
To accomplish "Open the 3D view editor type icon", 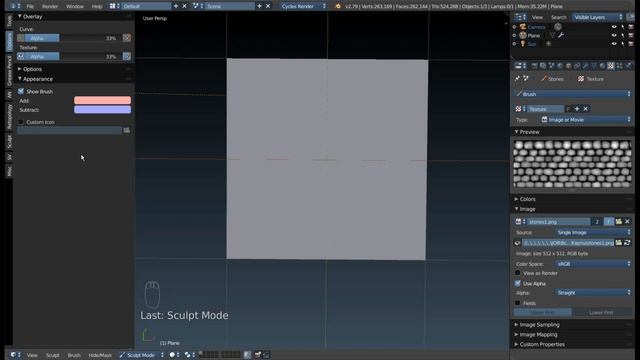I will click(x=15, y=355).
